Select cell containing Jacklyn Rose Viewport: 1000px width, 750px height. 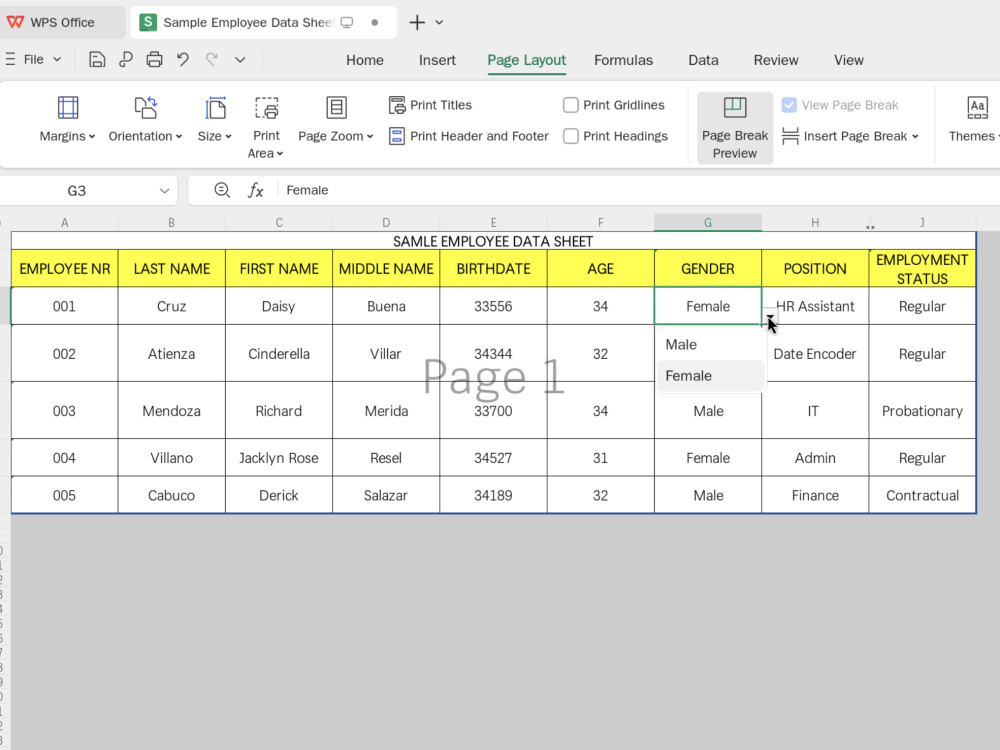[x=279, y=458]
